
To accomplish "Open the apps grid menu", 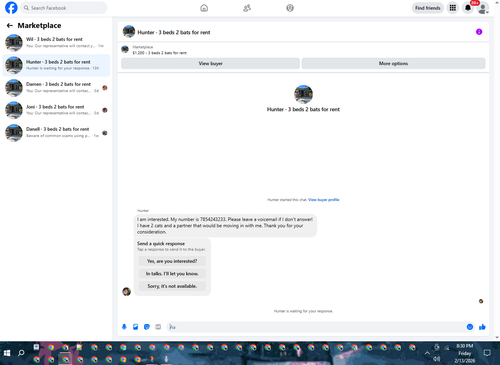I will [453, 8].
